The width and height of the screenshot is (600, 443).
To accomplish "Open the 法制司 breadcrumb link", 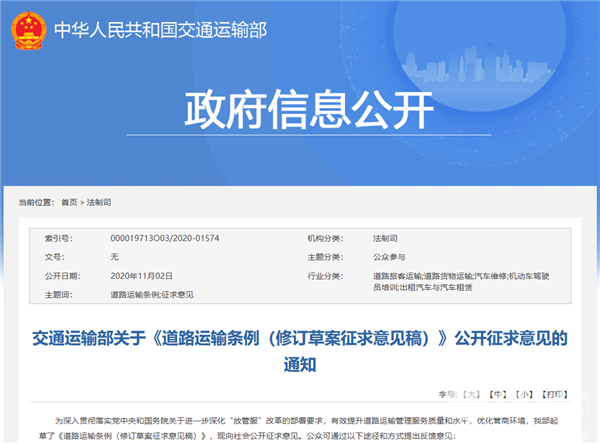I will click(x=100, y=202).
